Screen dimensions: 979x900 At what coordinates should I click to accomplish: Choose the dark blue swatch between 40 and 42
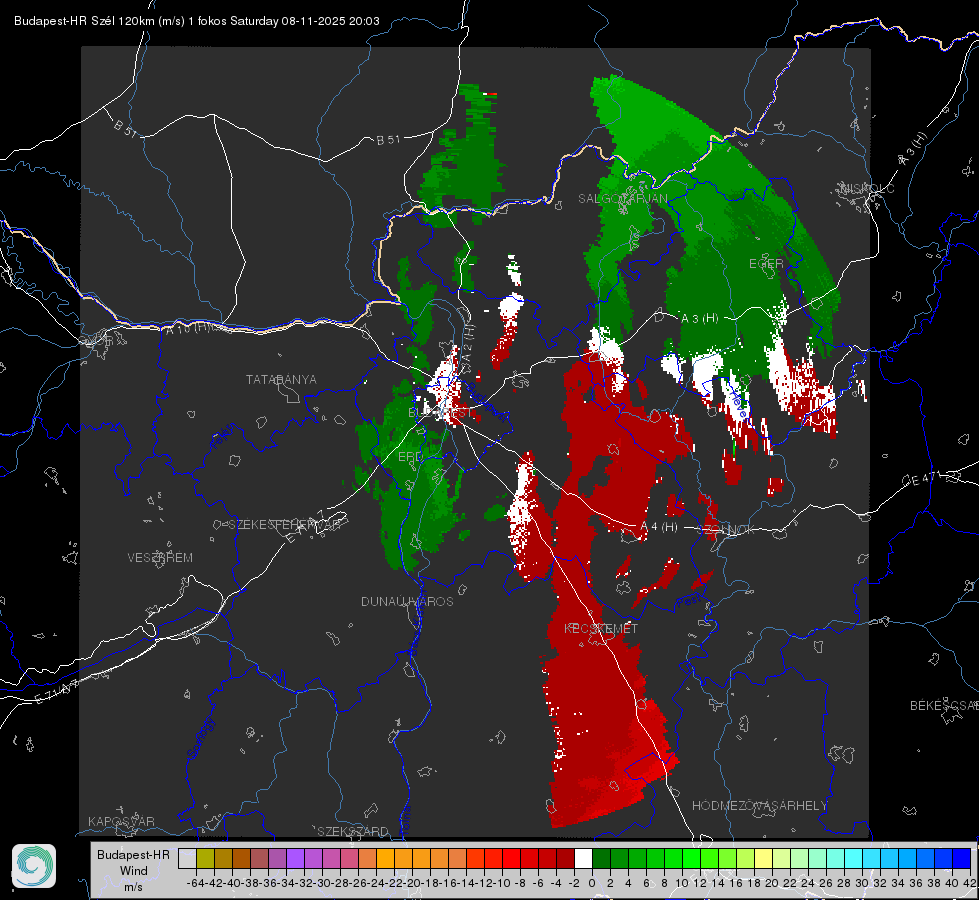pos(962,859)
